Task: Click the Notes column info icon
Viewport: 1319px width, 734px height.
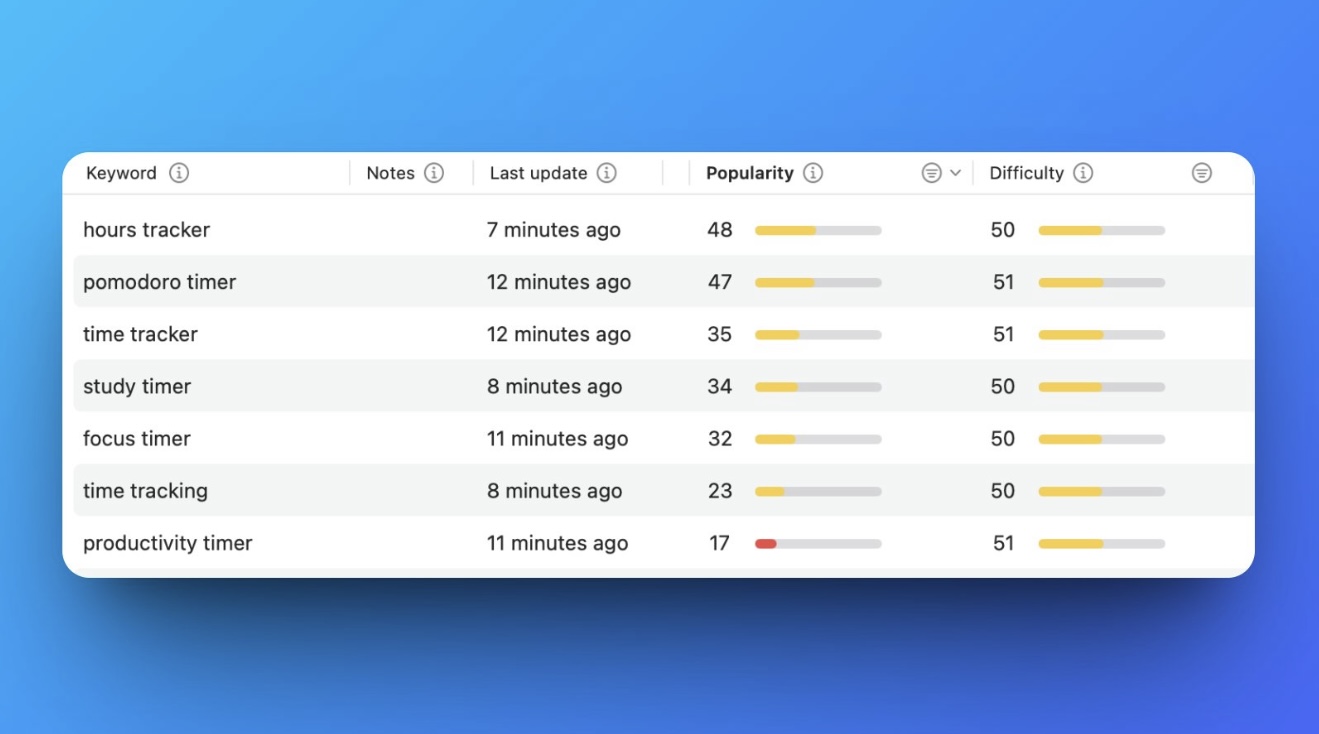Action: pos(434,173)
